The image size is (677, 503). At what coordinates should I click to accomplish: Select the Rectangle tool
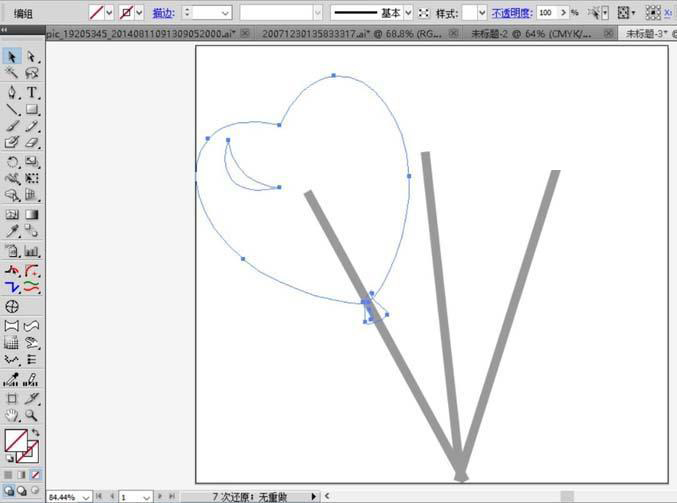32,109
